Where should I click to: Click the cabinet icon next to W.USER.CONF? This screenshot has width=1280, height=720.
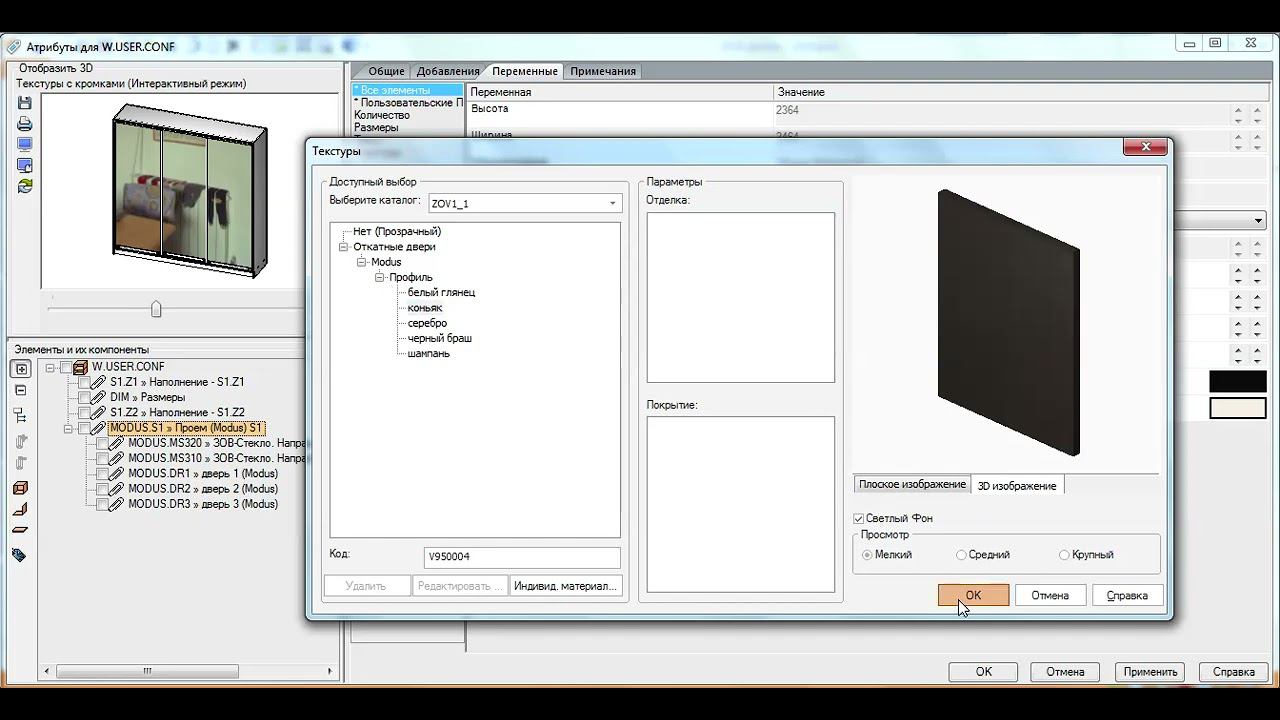point(81,367)
